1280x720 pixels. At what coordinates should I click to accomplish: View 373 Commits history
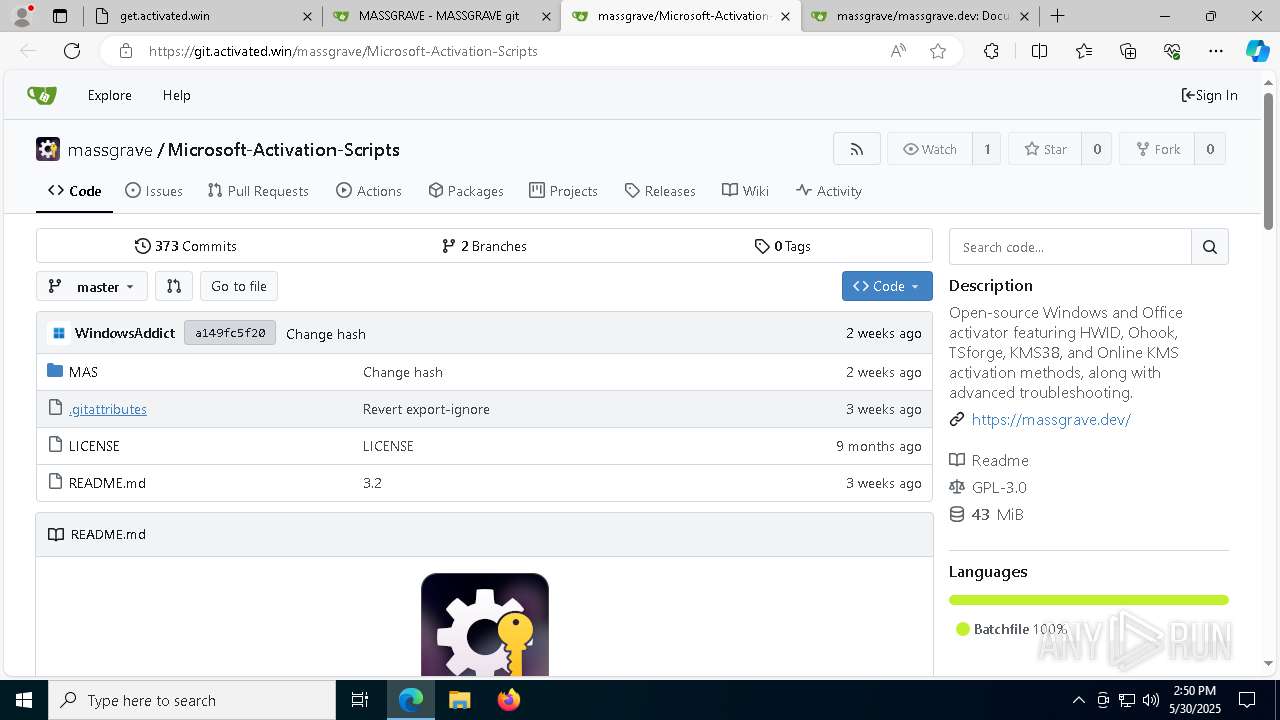pos(186,246)
